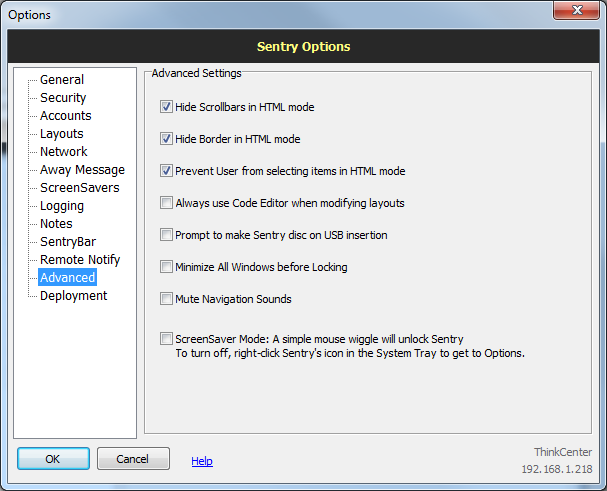Open Away Message settings
607x491 pixels.
[82, 170]
